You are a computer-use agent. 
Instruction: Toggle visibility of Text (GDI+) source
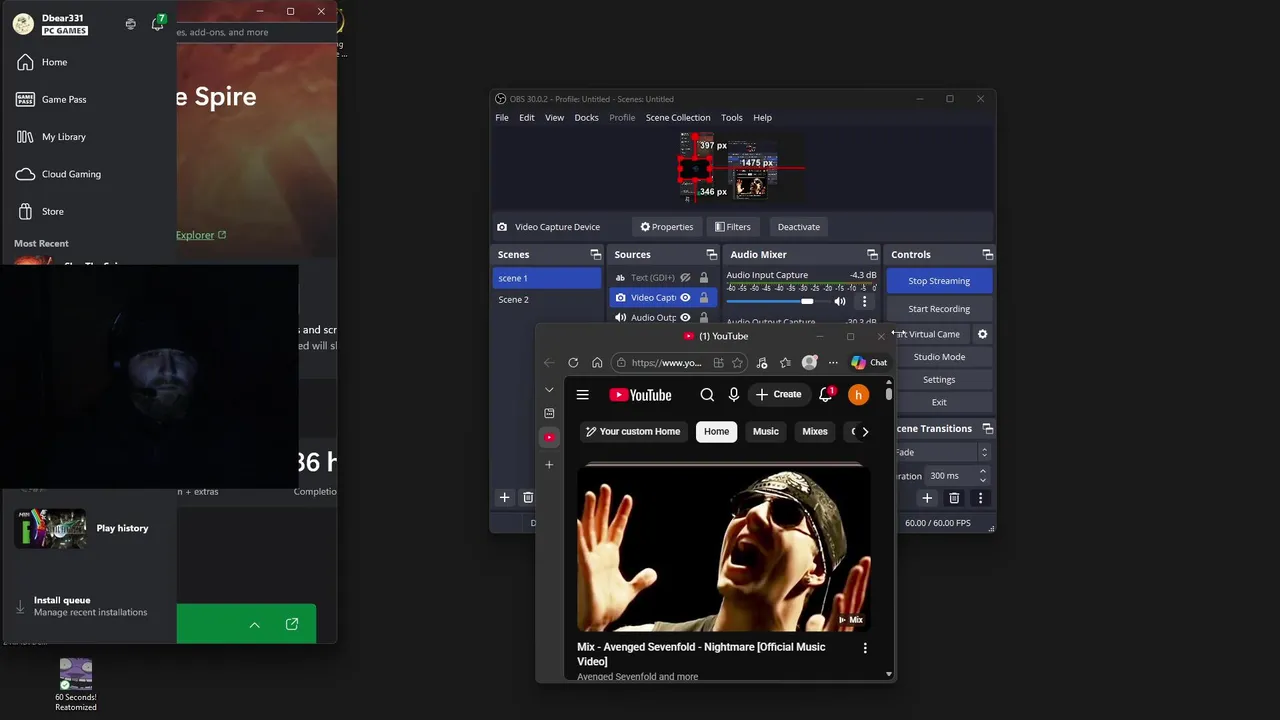click(x=685, y=278)
